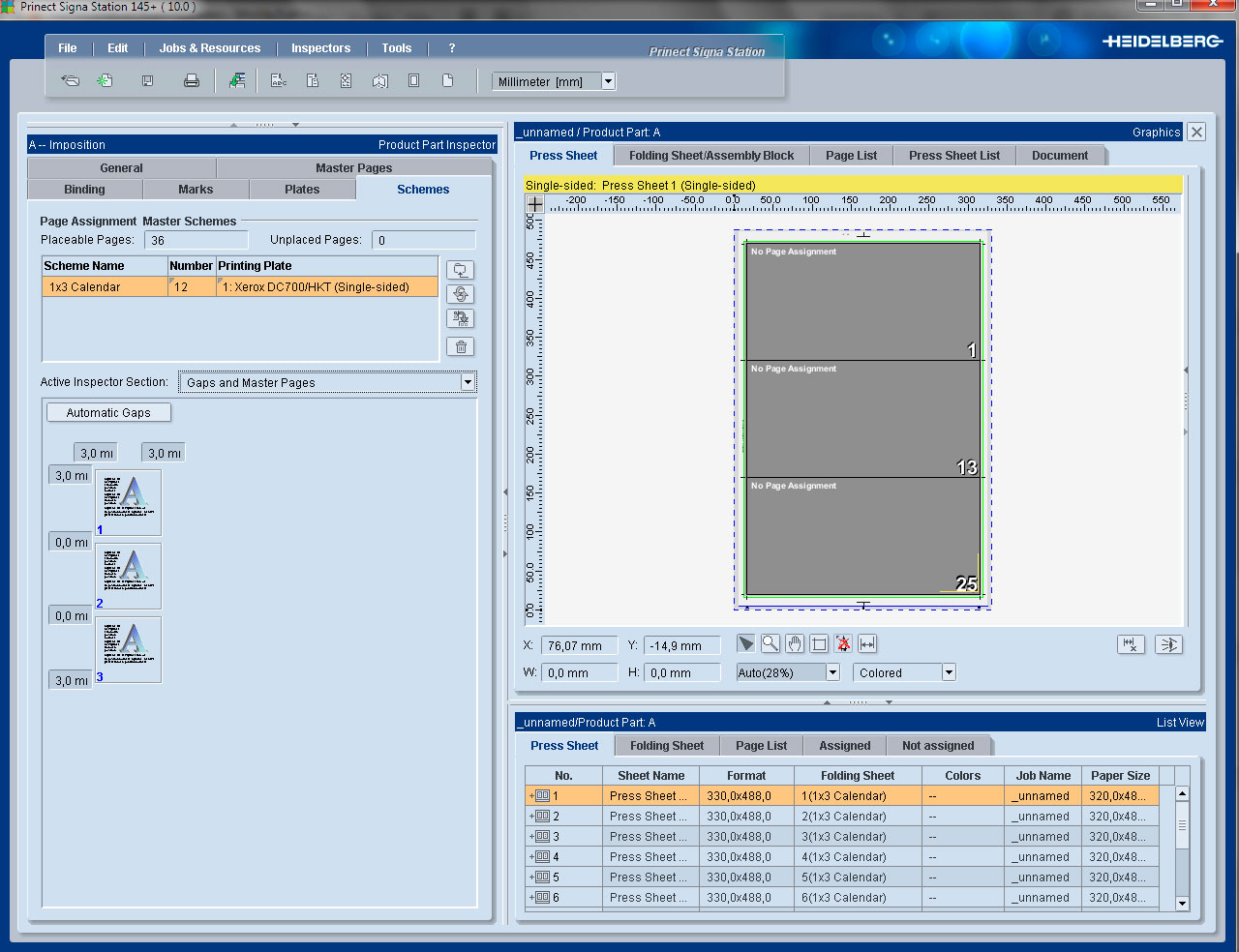
Task: Click the toolbar icon labeled abc
Action: click(x=279, y=81)
